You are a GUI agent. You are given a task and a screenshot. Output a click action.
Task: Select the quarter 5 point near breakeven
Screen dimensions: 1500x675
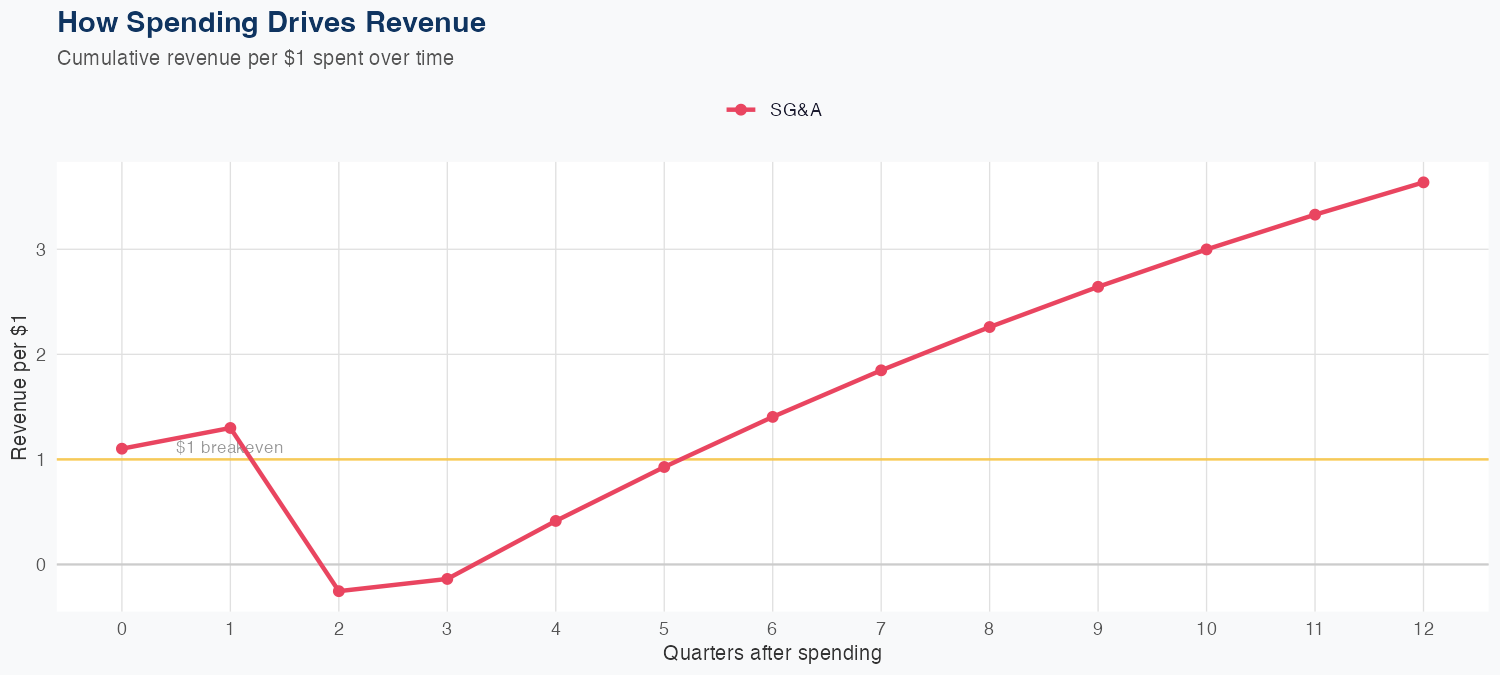pos(664,467)
